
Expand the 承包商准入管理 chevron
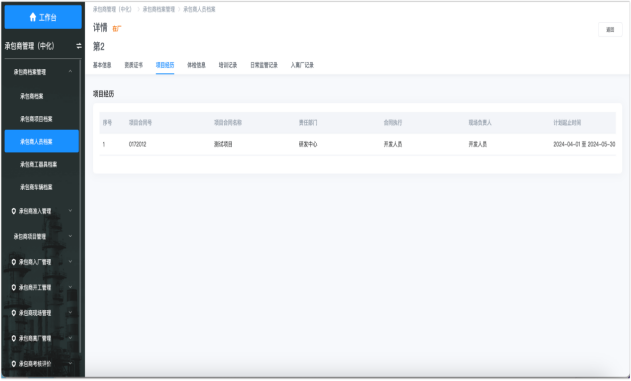coord(70,211)
